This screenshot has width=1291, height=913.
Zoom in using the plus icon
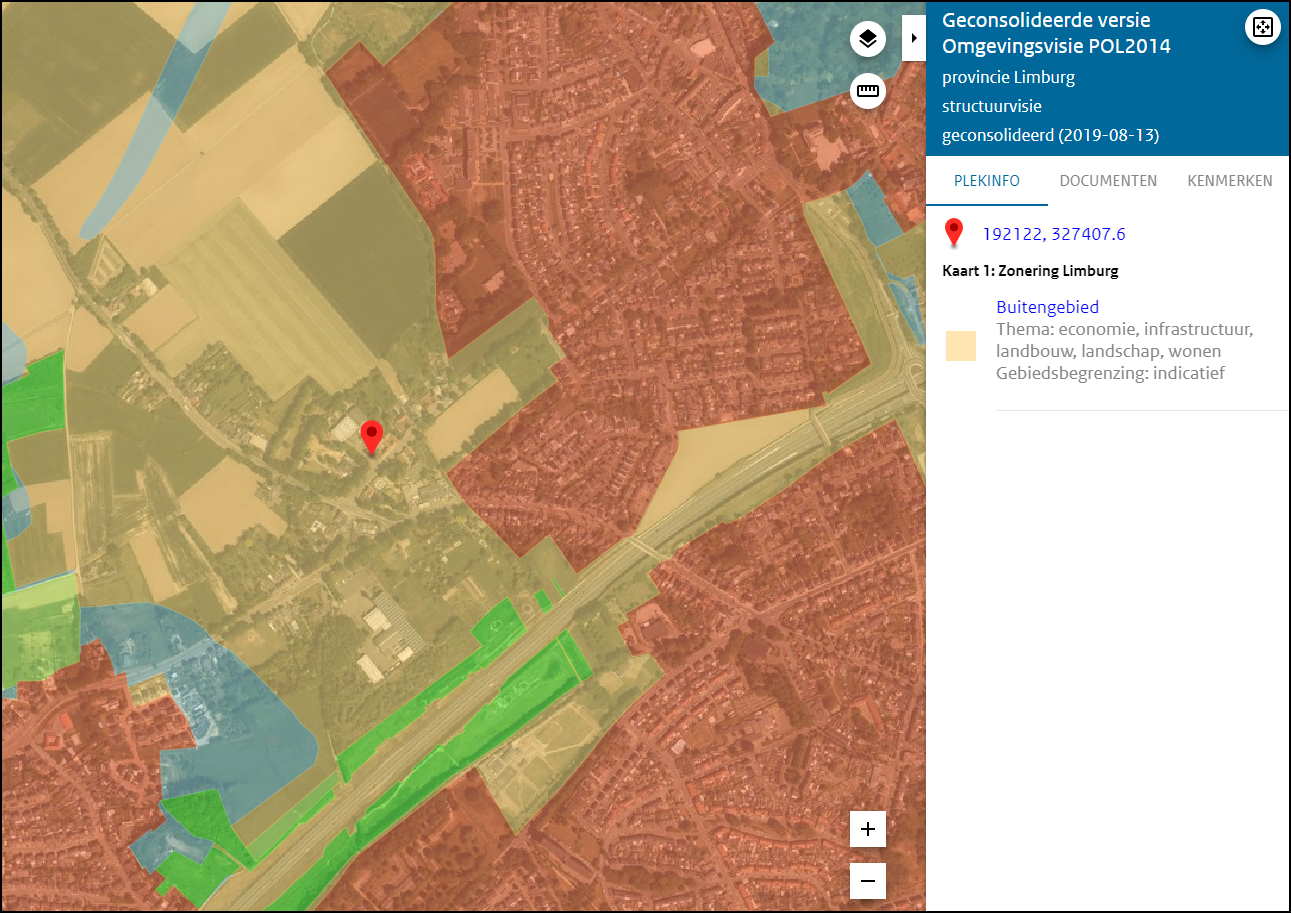(x=866, y=829)
